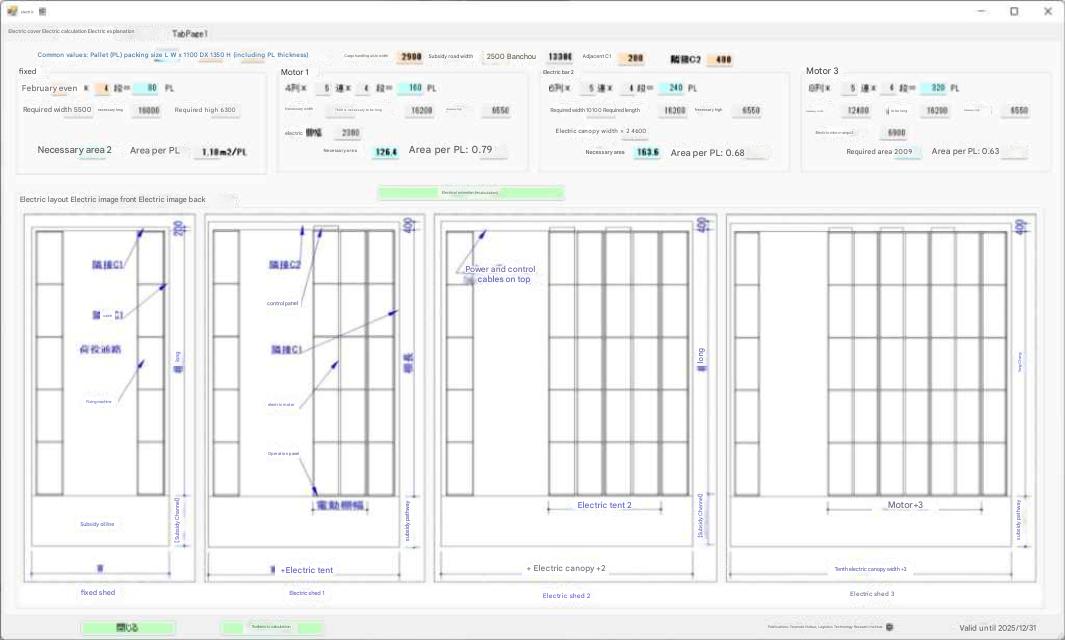Click the cargo handling aisle width field 2900
Viewport: 1065px width, 640px height.
point(411,57)
